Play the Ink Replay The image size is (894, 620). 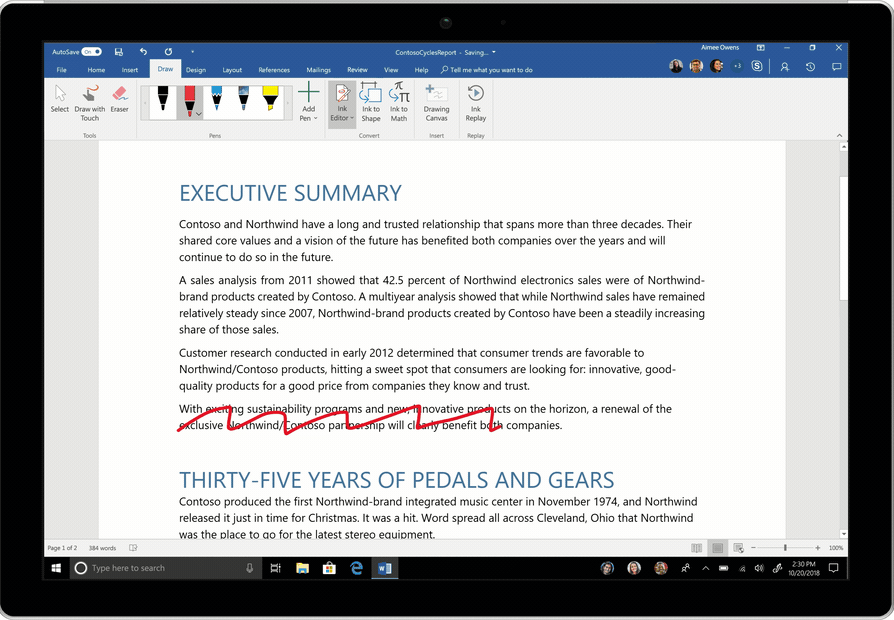(x=476, y=102)
